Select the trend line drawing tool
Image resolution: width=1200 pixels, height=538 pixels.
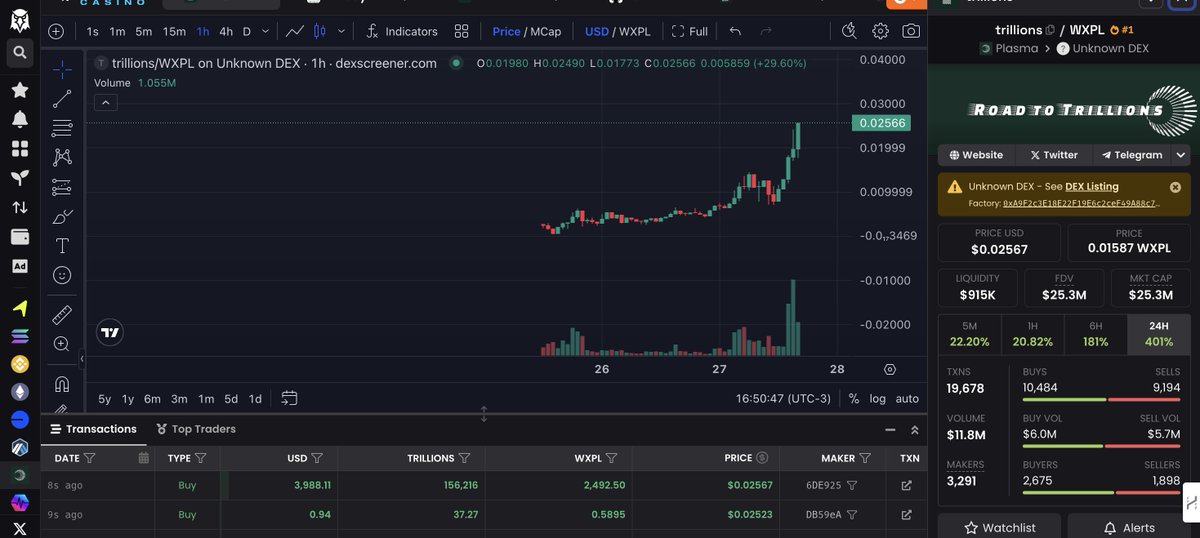click(62, 99)
